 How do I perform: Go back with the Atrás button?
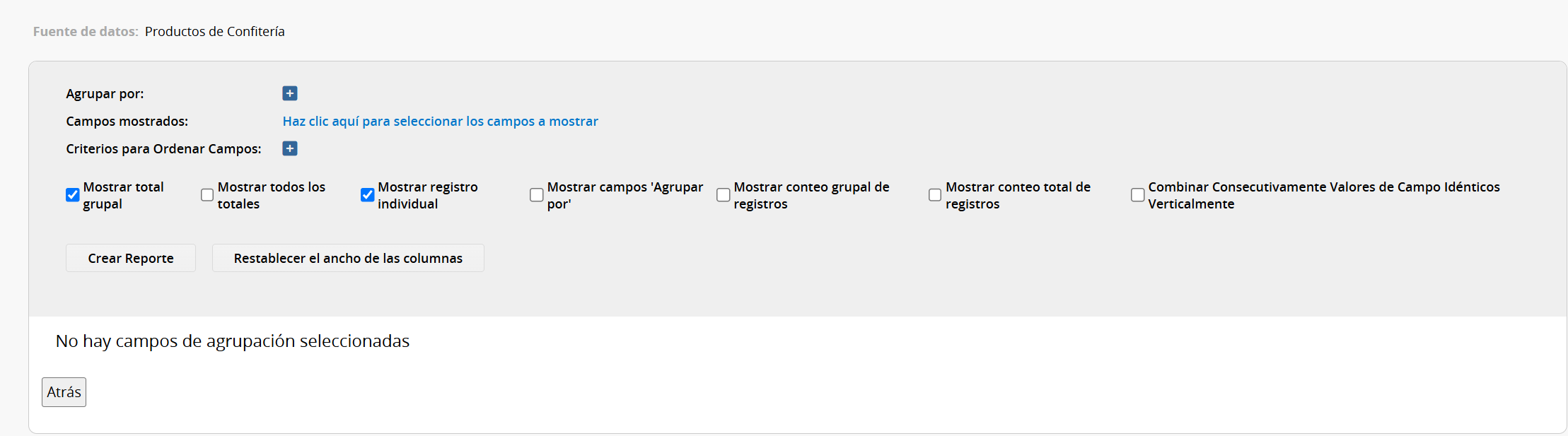tap(64, 392)
